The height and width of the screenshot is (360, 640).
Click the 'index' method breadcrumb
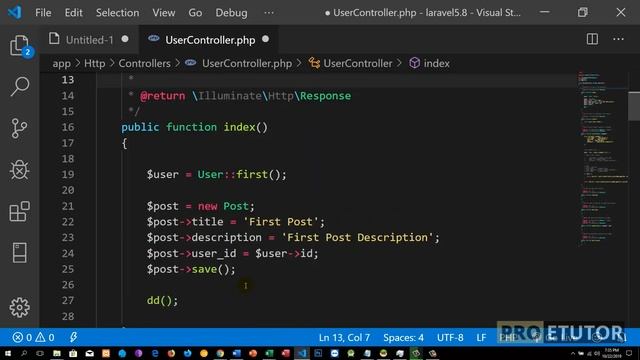436,64
